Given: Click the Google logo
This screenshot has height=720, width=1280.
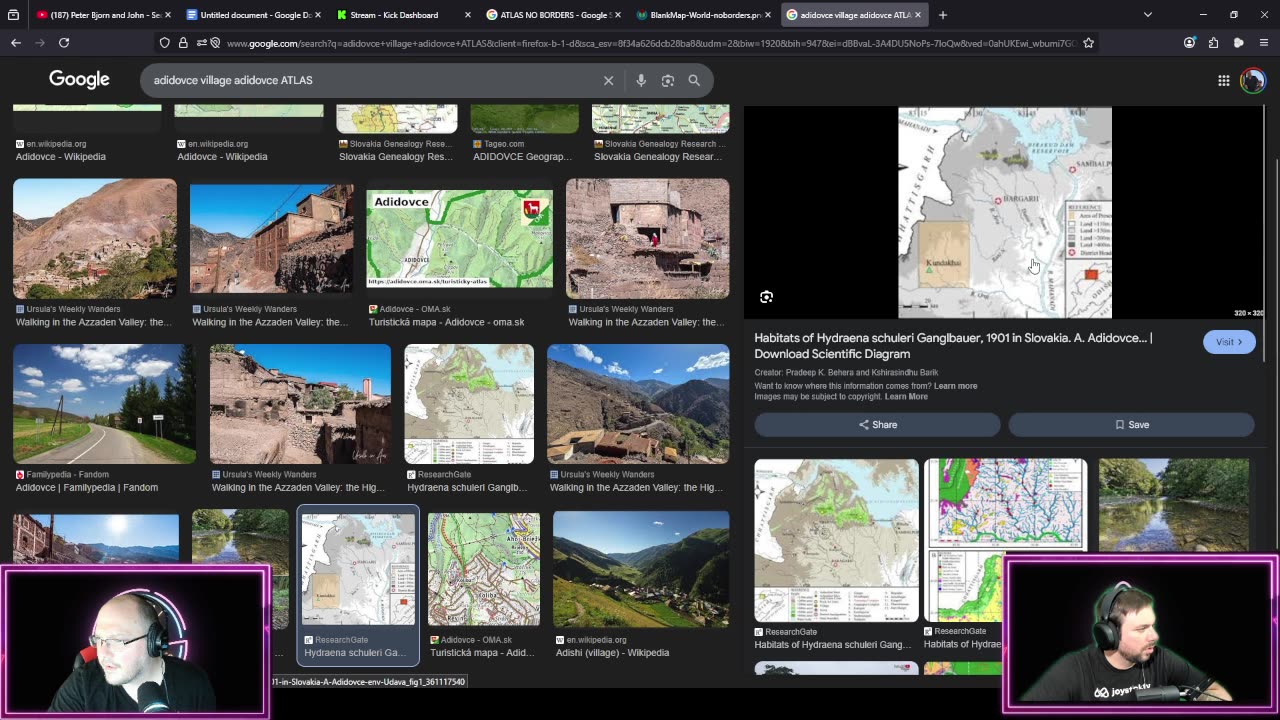Looking at the screenshot, I should coord(79,80).
